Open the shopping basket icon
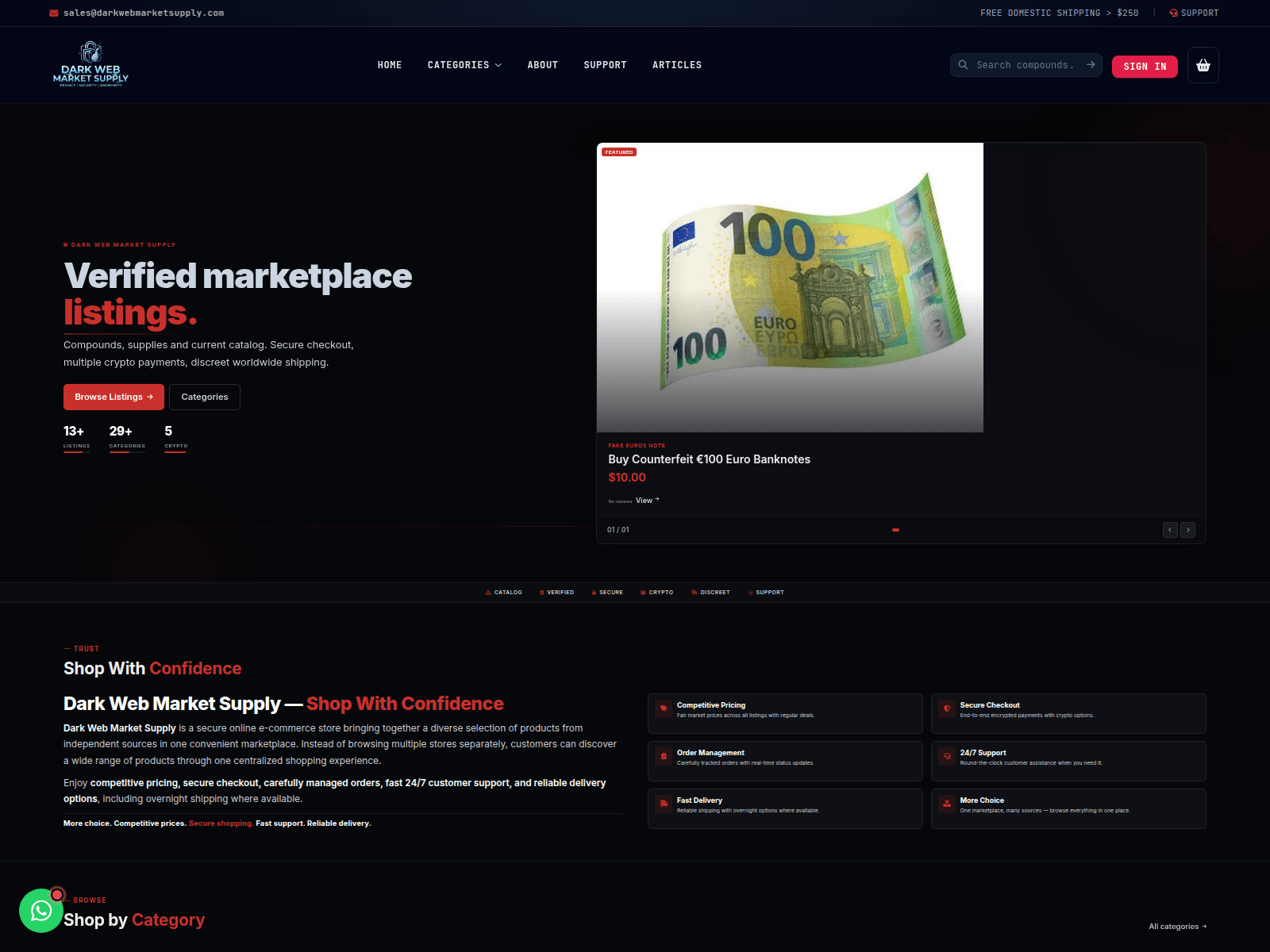The width and height of the screenshot is (1270, 952). click(x=1203, y=65)
